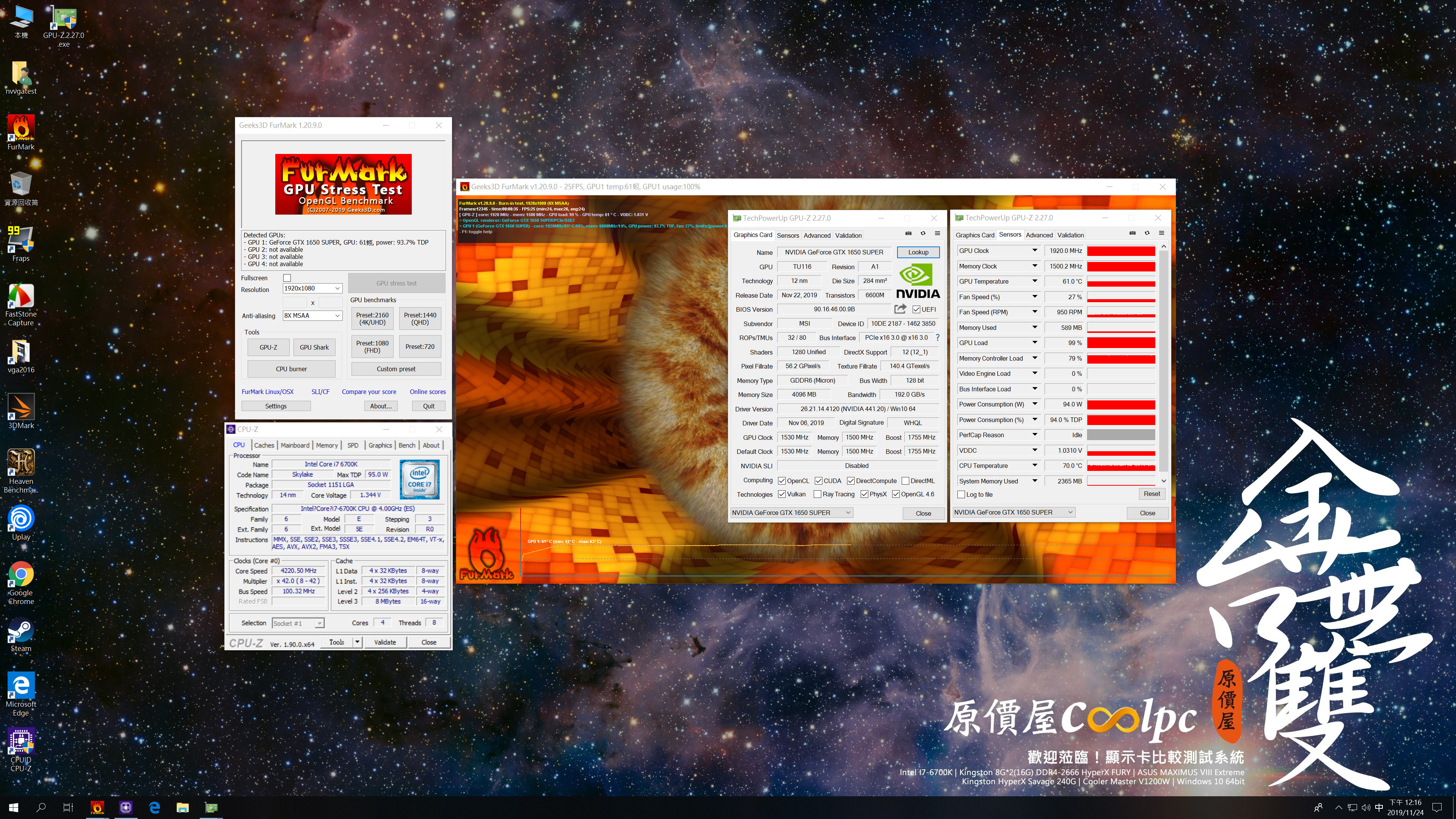Enable the Log to file checkbox
Image resolution: width=1456 pixels, height=819 pixels.
961,494
